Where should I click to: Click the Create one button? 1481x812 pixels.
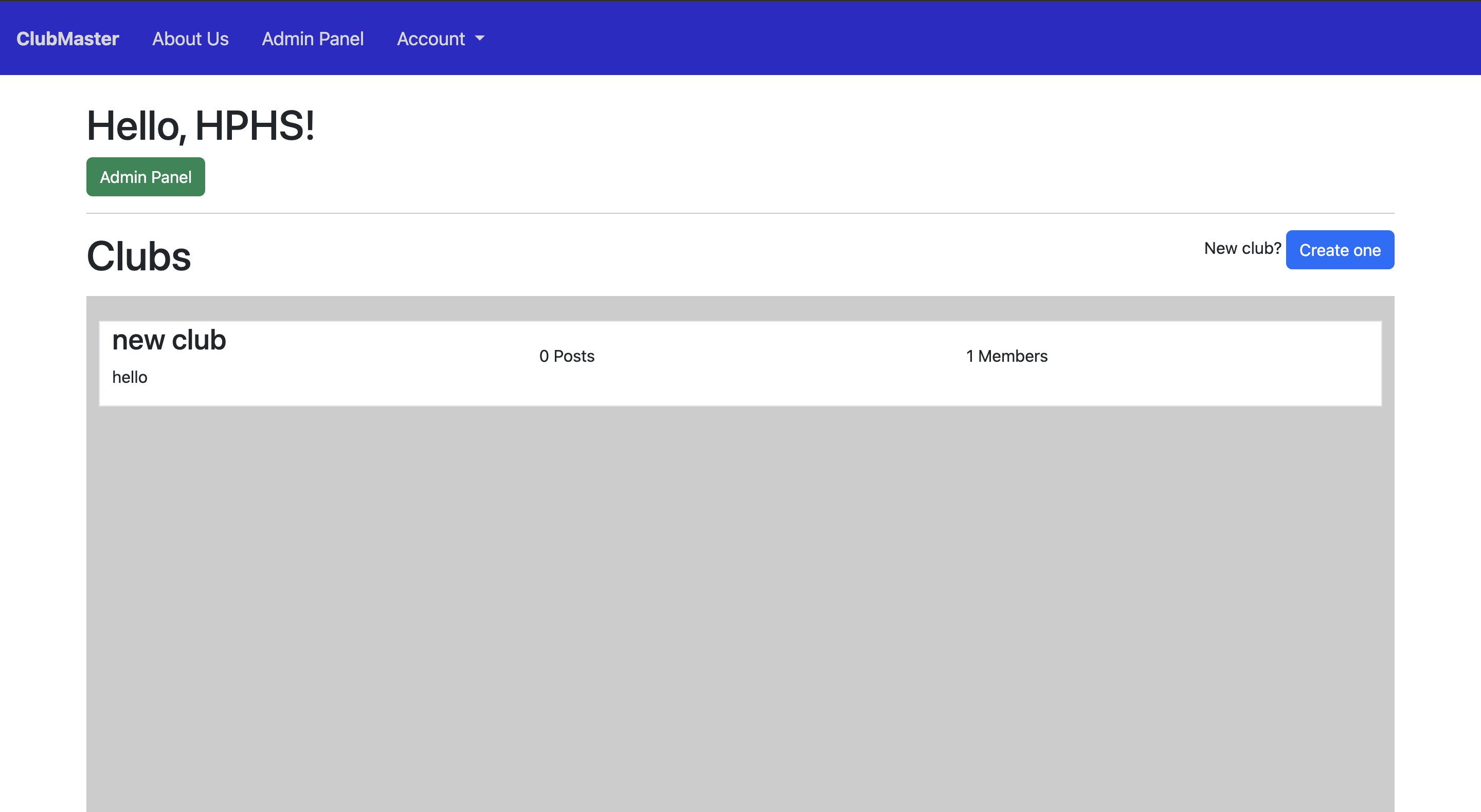1339,250
